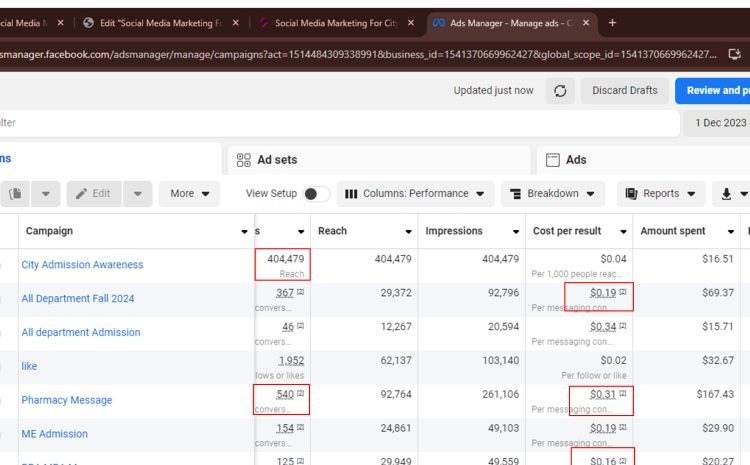
Task: Open the Reports dropdown menu
Action: [x=660, y=194]
